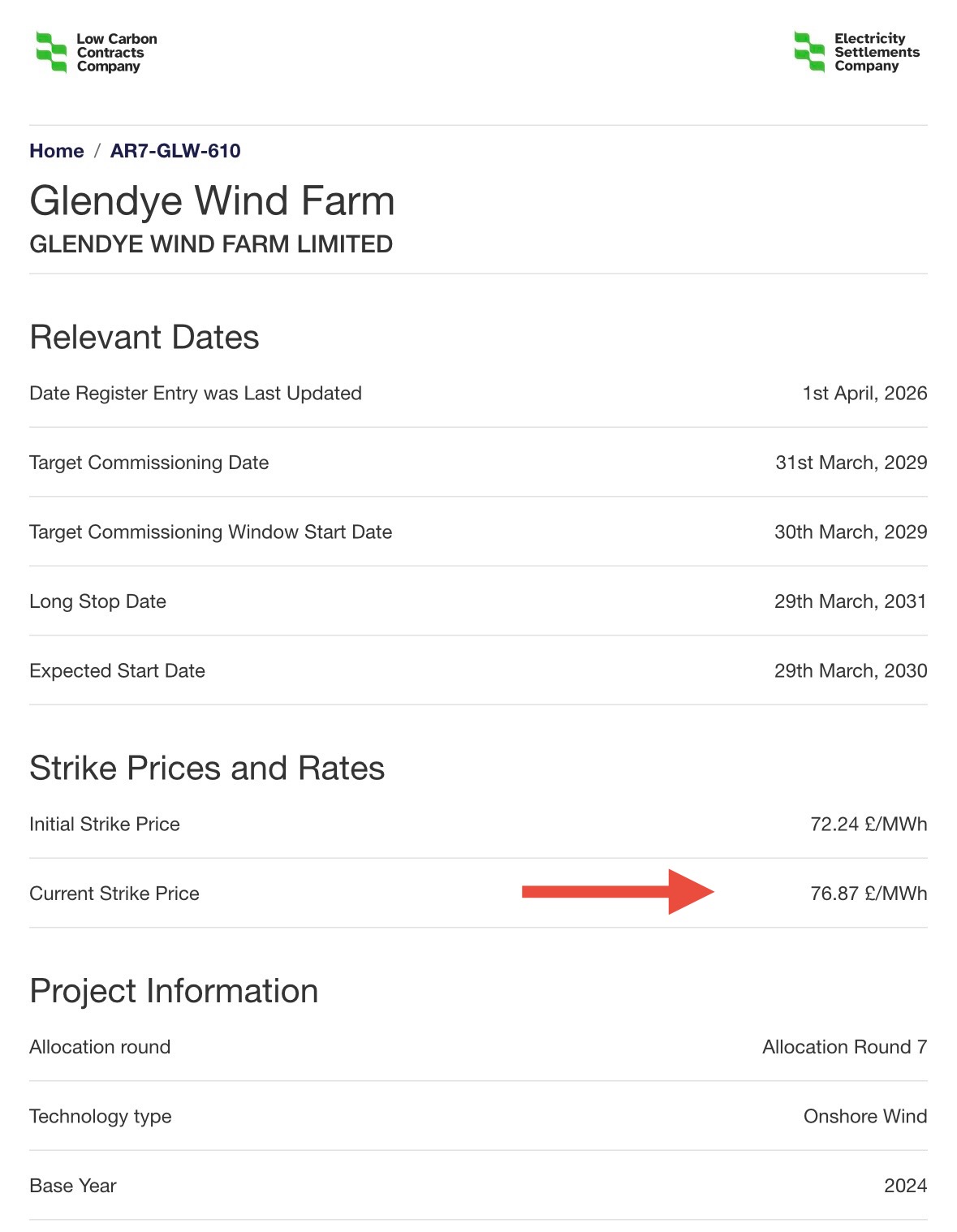
Task: Click the Relevant Dates section heading
Action: 144,338
